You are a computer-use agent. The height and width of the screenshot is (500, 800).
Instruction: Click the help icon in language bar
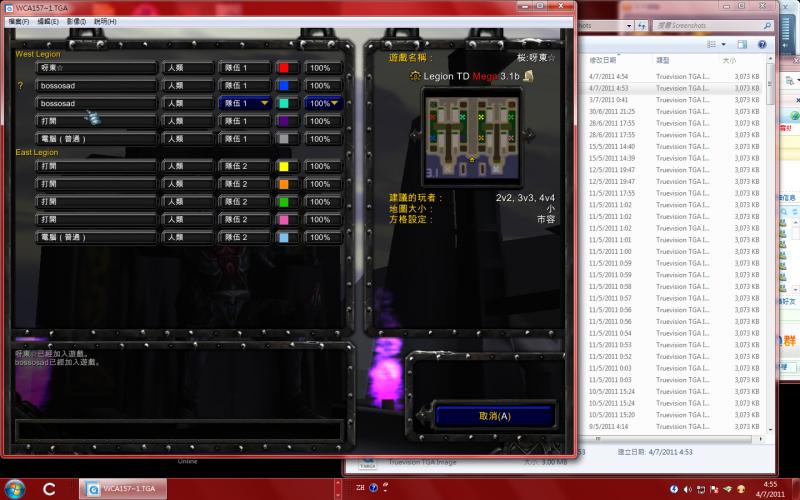coord(373,488)
